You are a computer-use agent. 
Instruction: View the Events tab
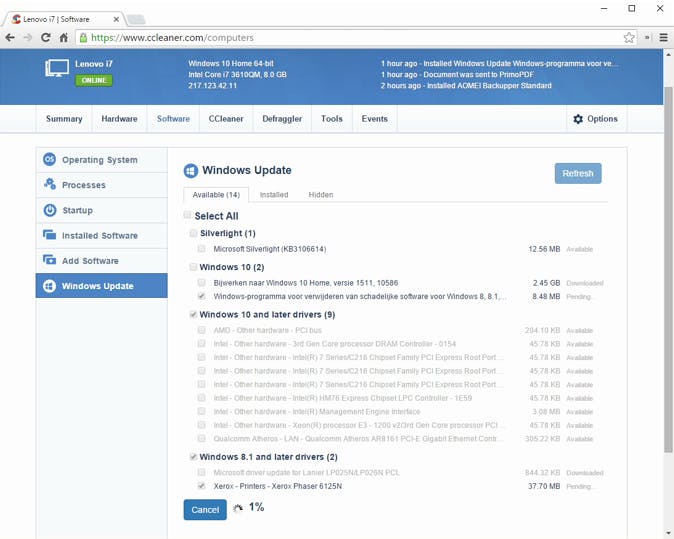tap(374, 119)
